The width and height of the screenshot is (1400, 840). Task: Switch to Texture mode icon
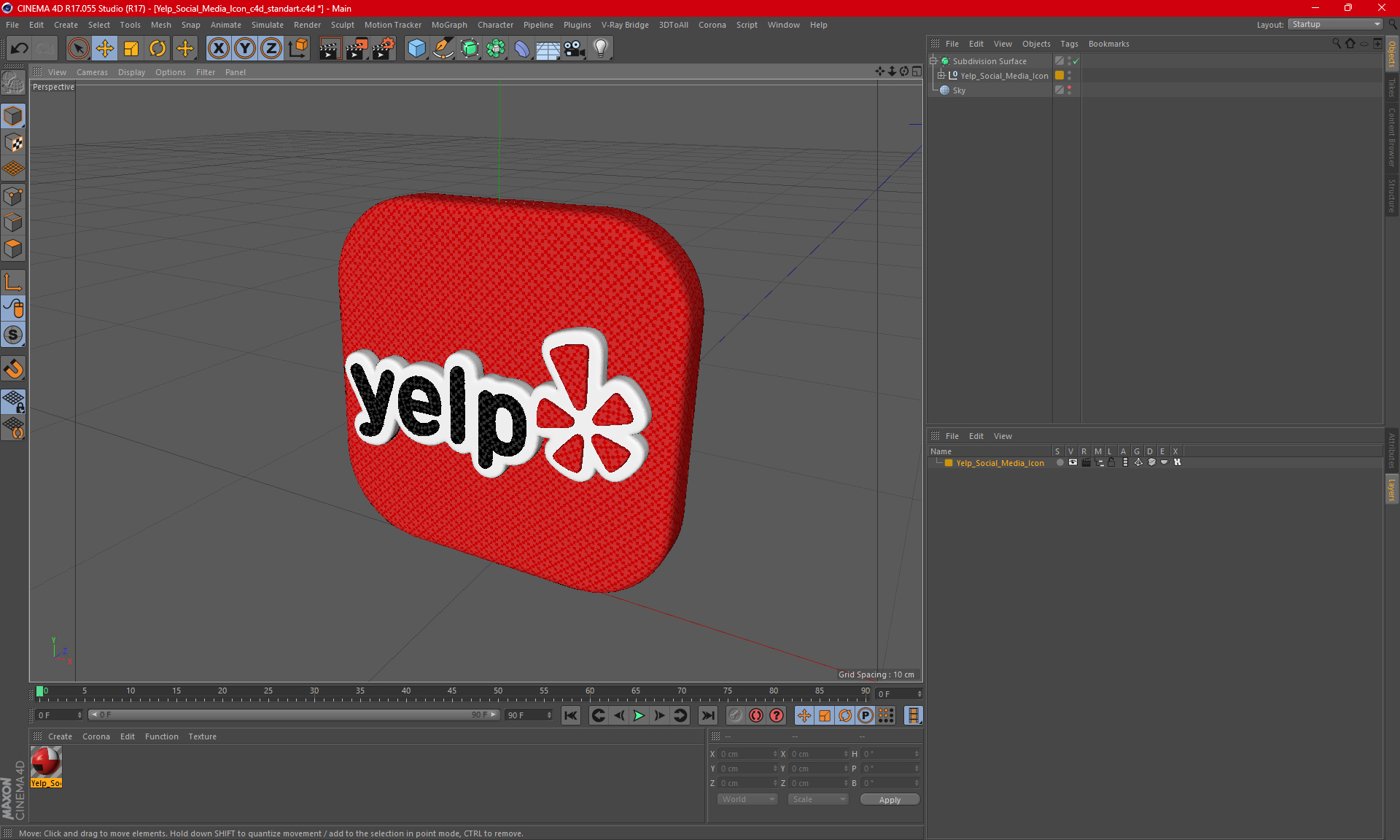13,143
